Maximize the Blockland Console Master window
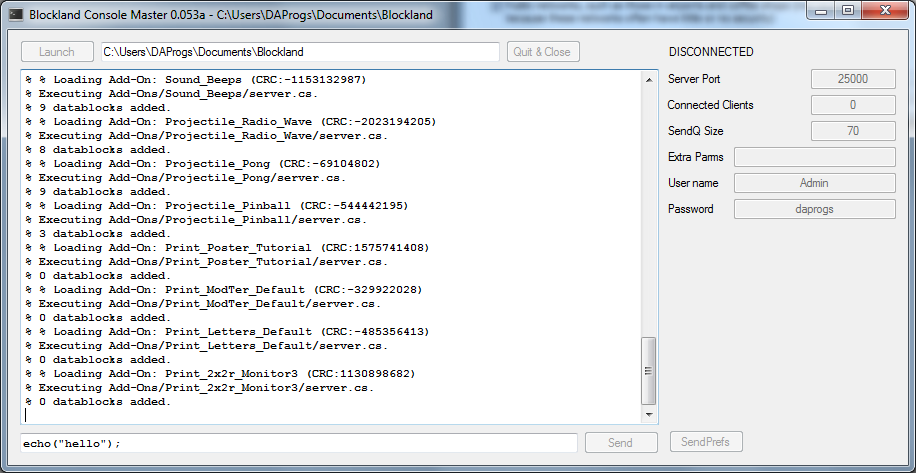 point(848,12)
